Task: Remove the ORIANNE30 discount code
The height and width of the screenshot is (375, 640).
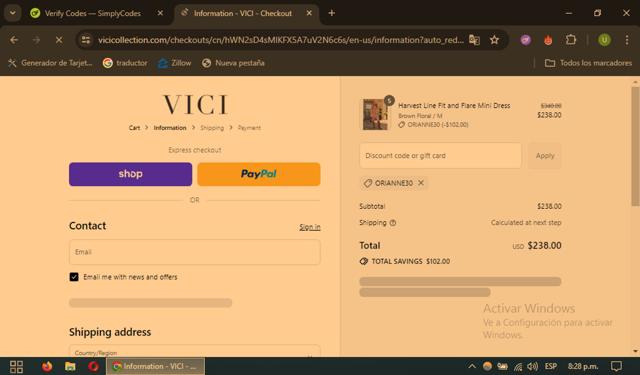Action: coord(421,183)
